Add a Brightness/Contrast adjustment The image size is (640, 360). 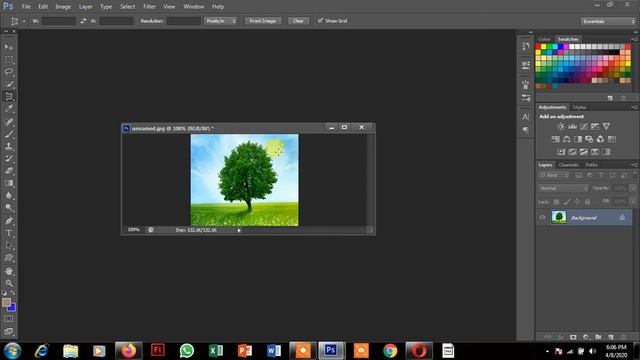click(x=561, y=127)
